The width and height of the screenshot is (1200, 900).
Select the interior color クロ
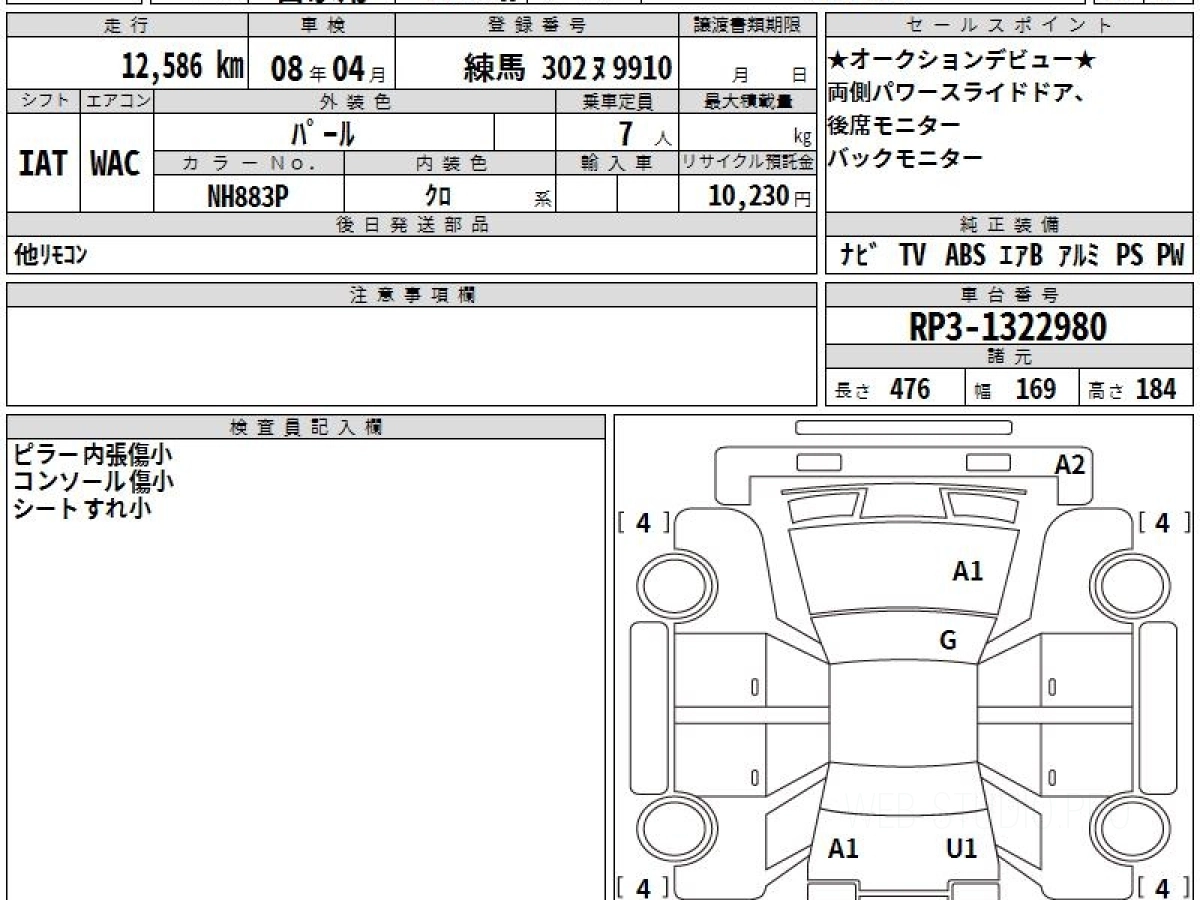click(x=437, y=195)
